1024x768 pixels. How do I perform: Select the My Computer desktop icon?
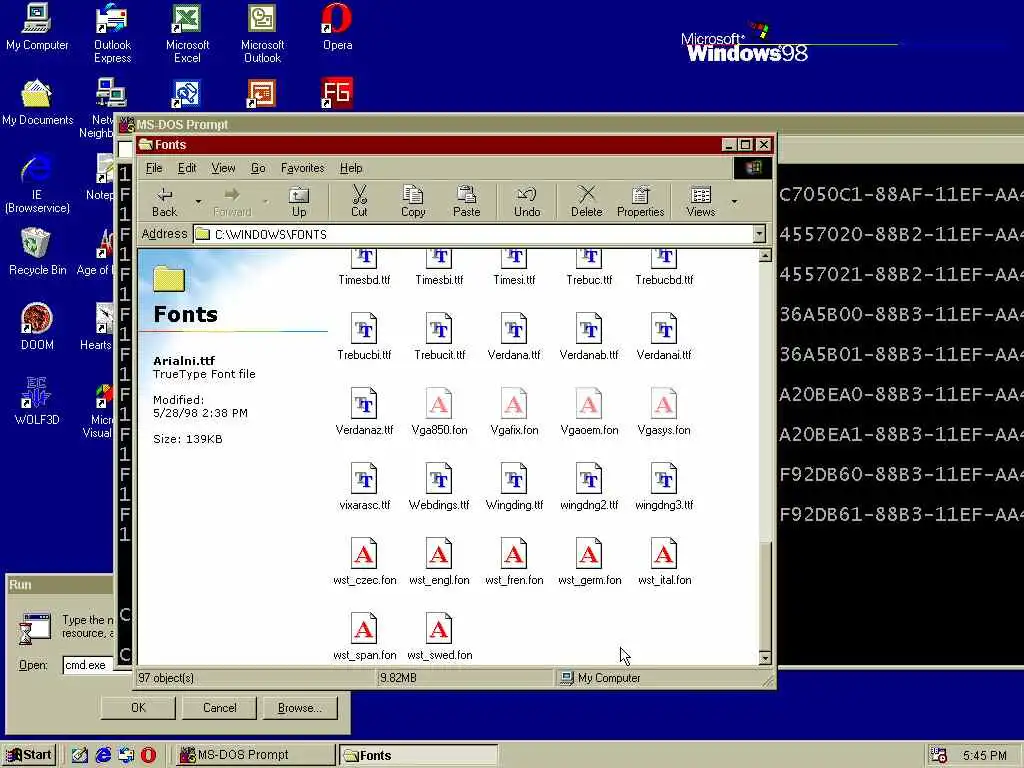(37, 27)
